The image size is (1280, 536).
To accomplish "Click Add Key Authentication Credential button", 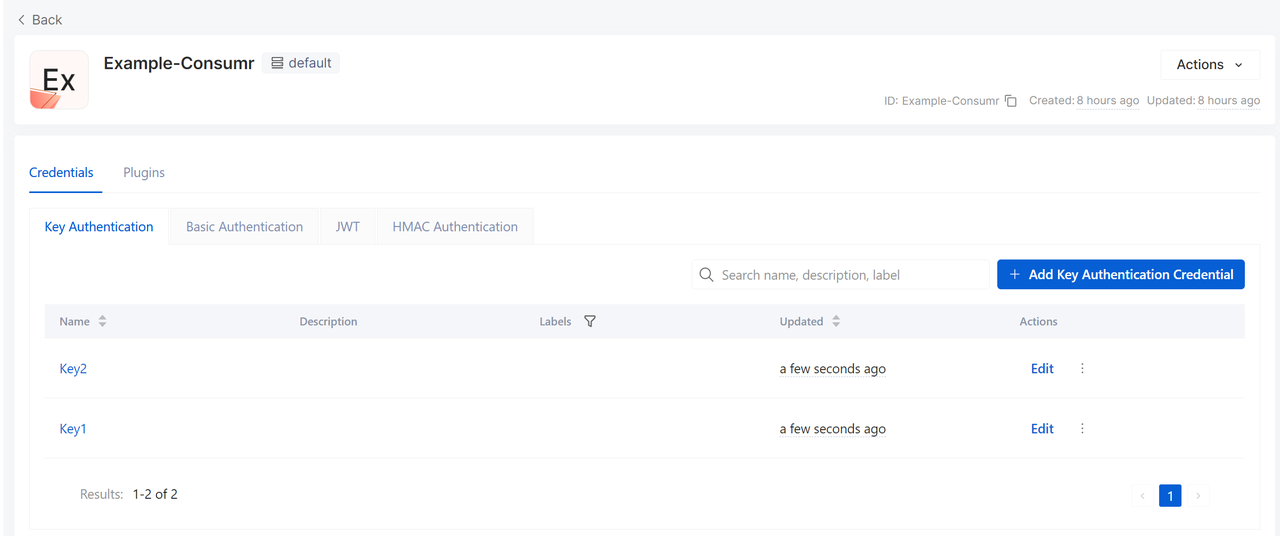I will pyautogui.click(x=1120, y=274).
